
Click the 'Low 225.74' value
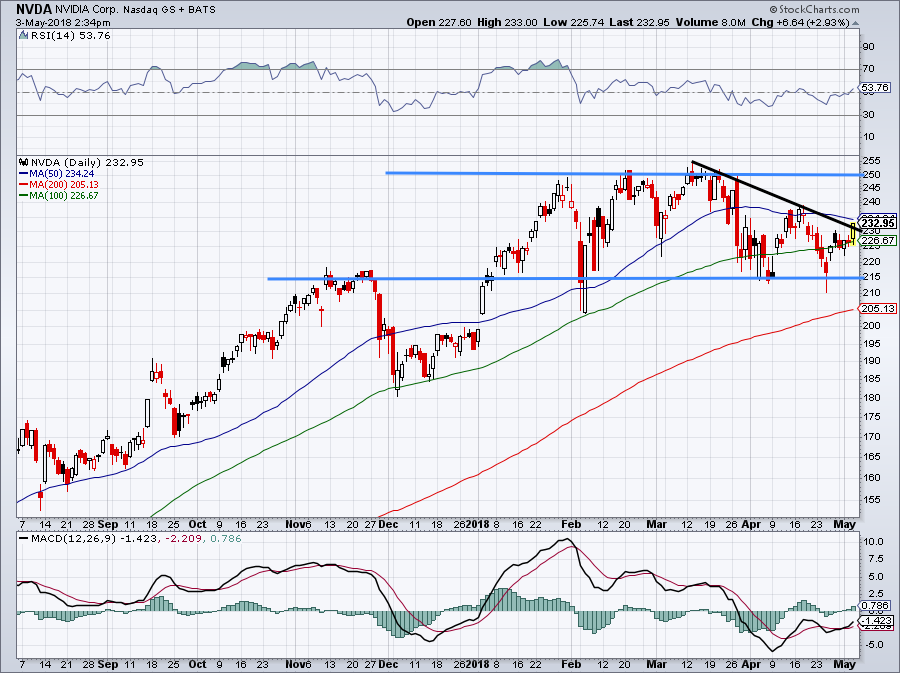coord(573,22)
